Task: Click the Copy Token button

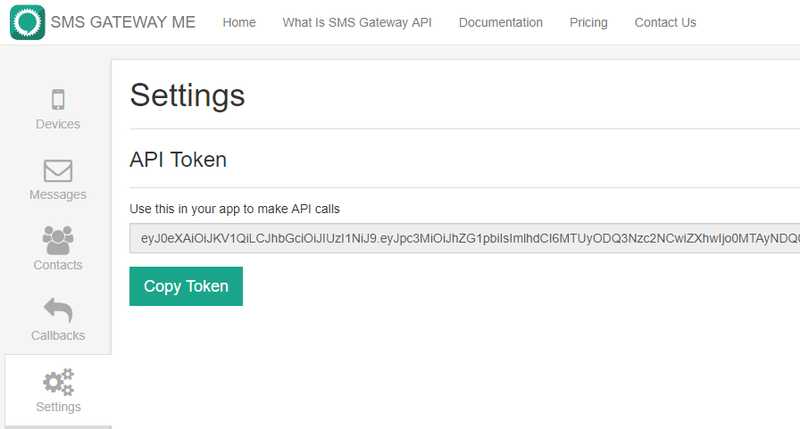Action: (x=186, y=286)
